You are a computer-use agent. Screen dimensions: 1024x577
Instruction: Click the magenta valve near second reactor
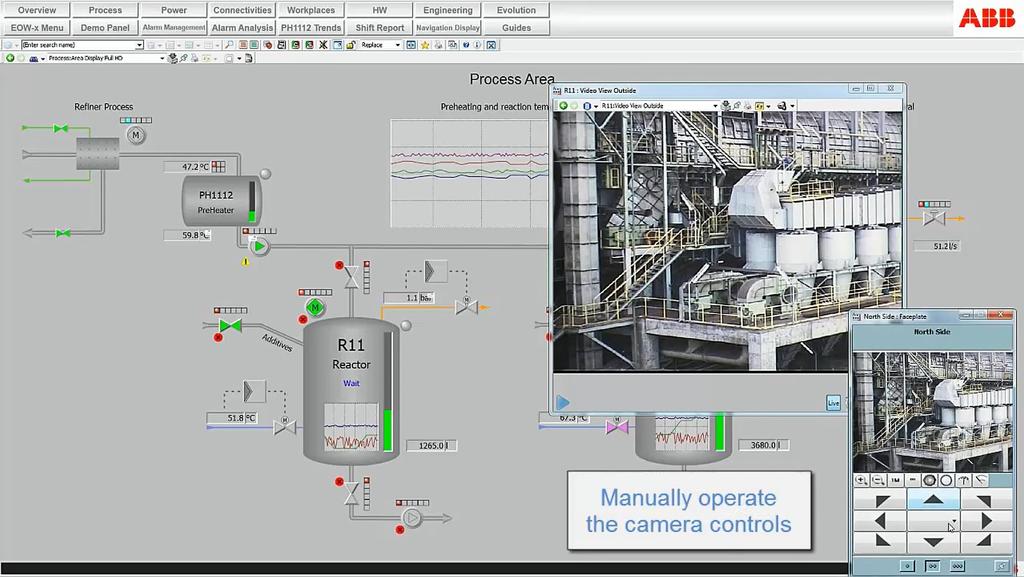pyautogui.click(x=616, y=428)
